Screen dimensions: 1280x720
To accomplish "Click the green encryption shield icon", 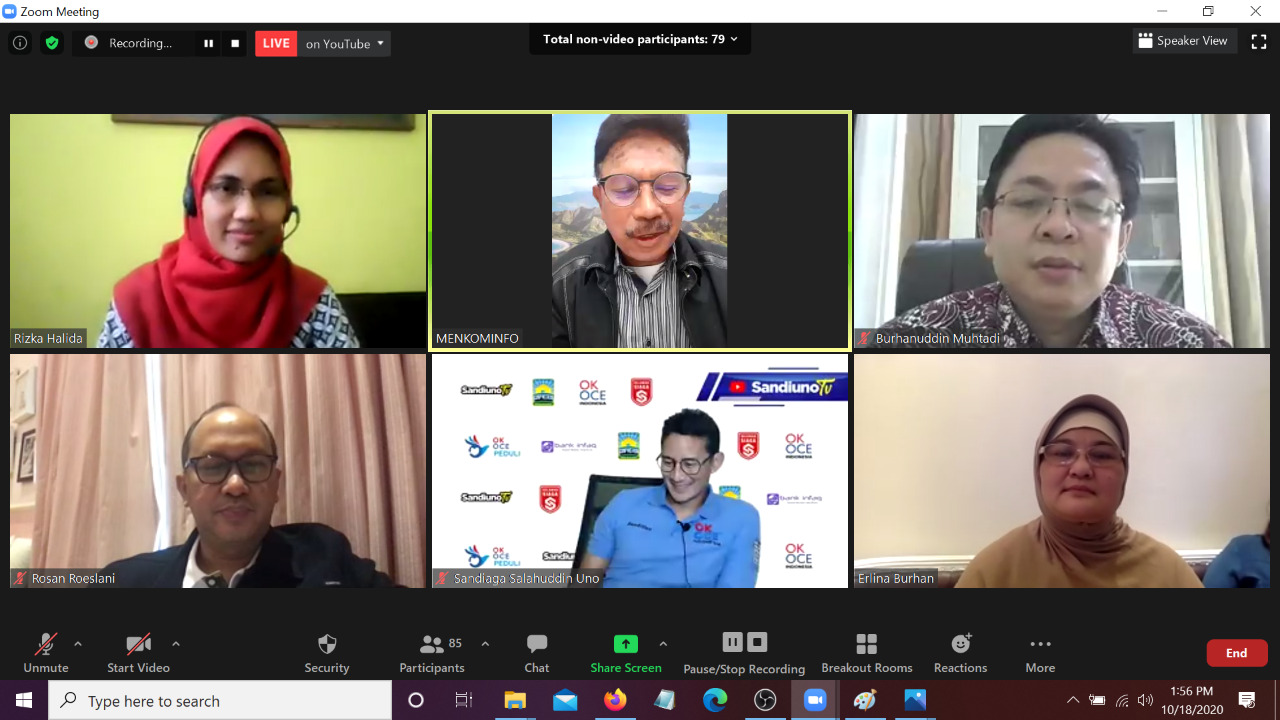I will (51, 43).
